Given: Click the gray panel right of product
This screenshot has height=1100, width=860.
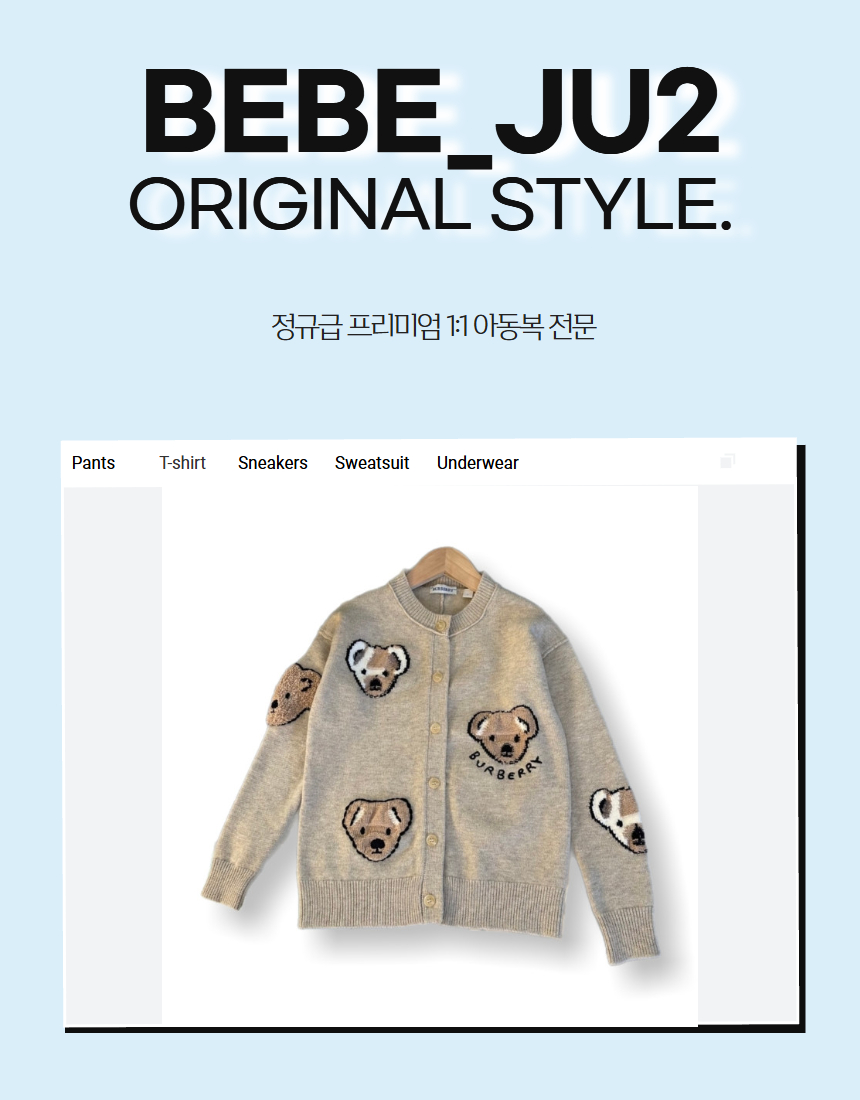Looking at the screenshot, I should point(746,756).
